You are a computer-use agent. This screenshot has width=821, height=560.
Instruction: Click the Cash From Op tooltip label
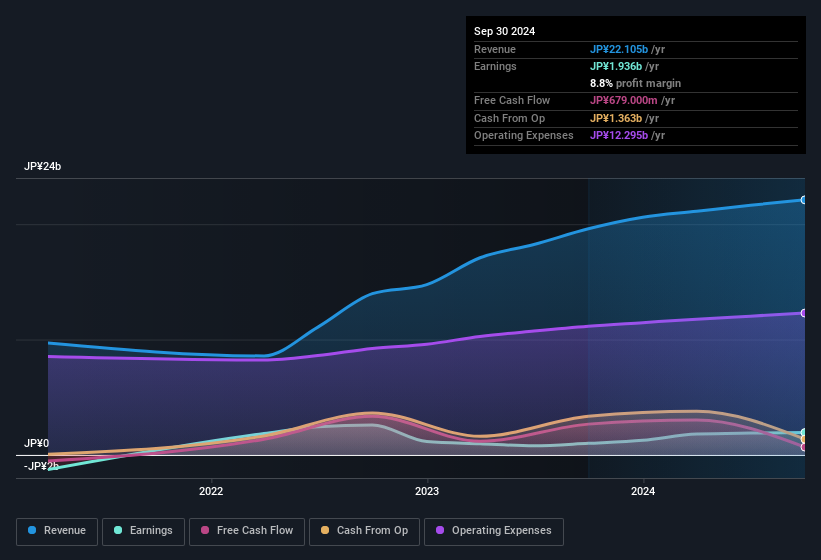click(x=509, y=118)
